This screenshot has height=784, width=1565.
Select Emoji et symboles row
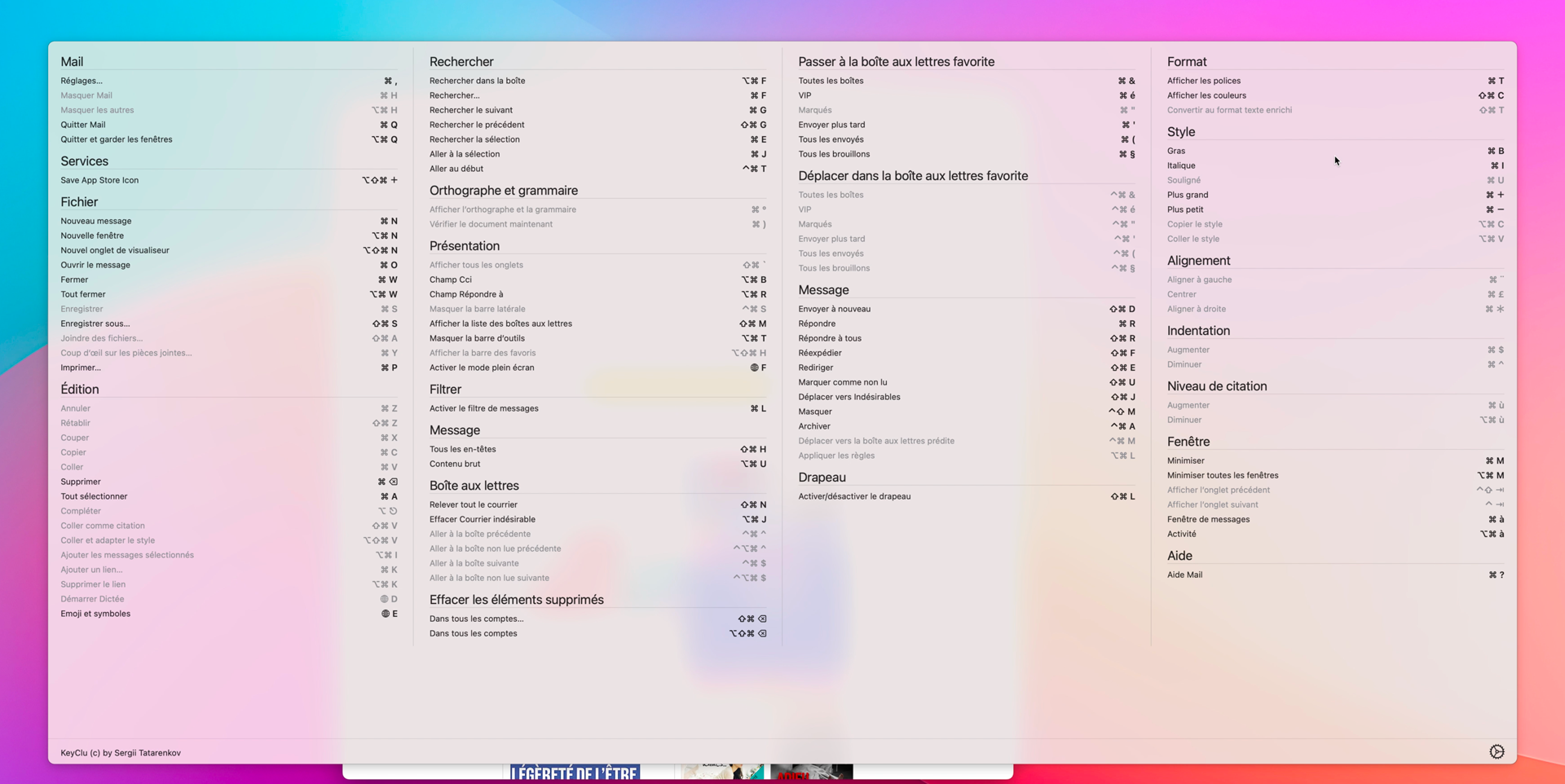[229, 614]
